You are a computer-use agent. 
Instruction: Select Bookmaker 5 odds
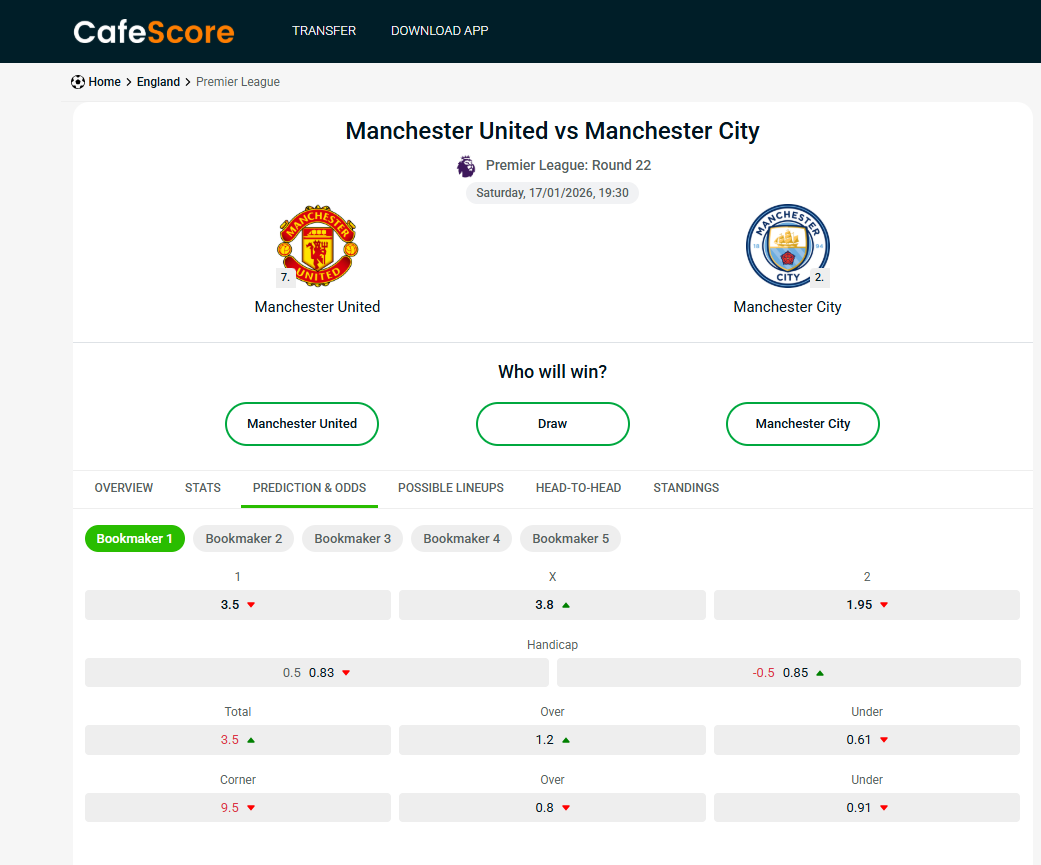pyautogui.click(x=570, y=539)
